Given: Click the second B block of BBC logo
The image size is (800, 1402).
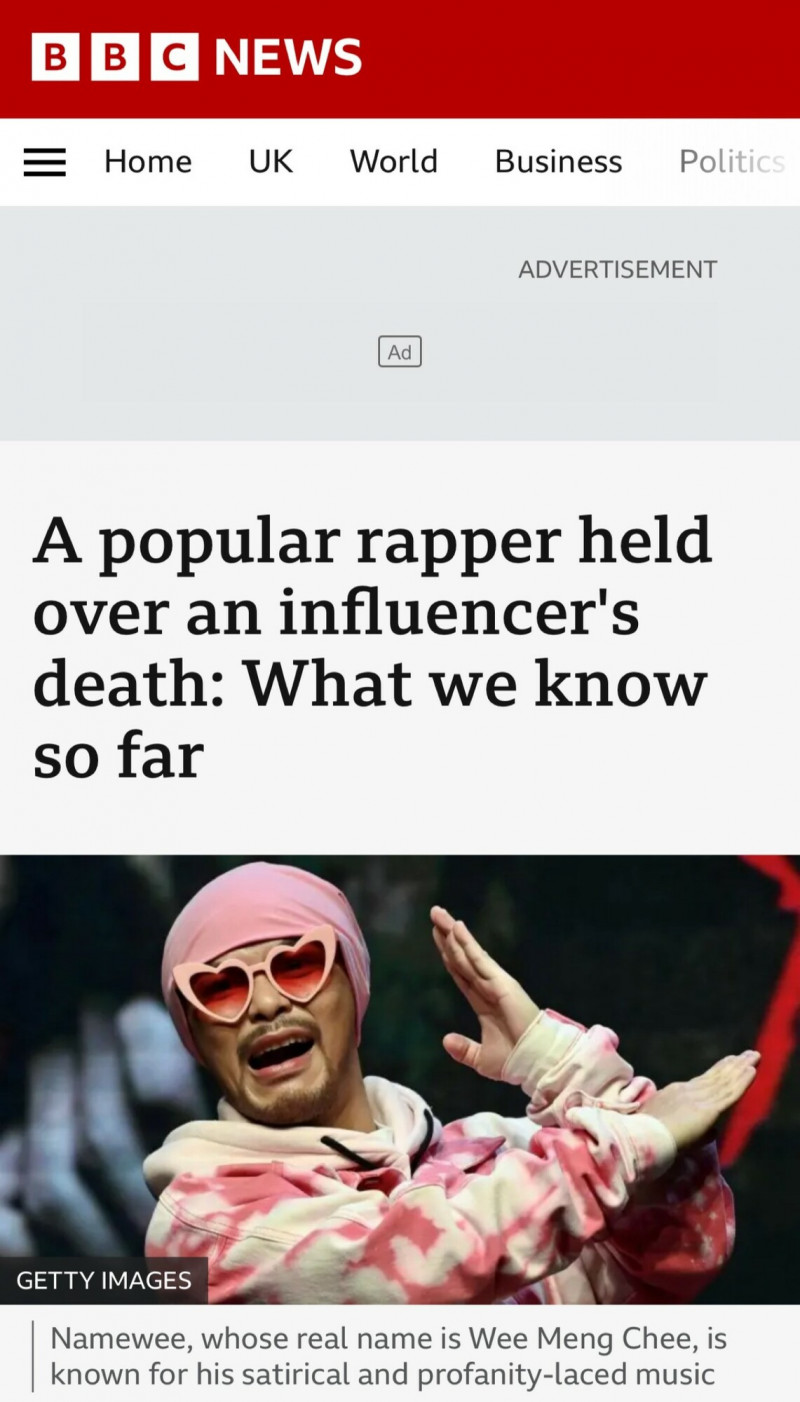Looking at the screenshot, I should click(115, 57).
